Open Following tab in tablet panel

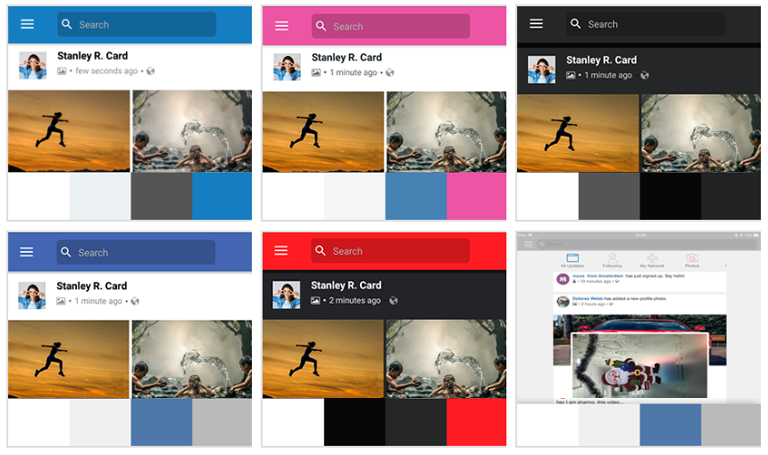(612, 261)
